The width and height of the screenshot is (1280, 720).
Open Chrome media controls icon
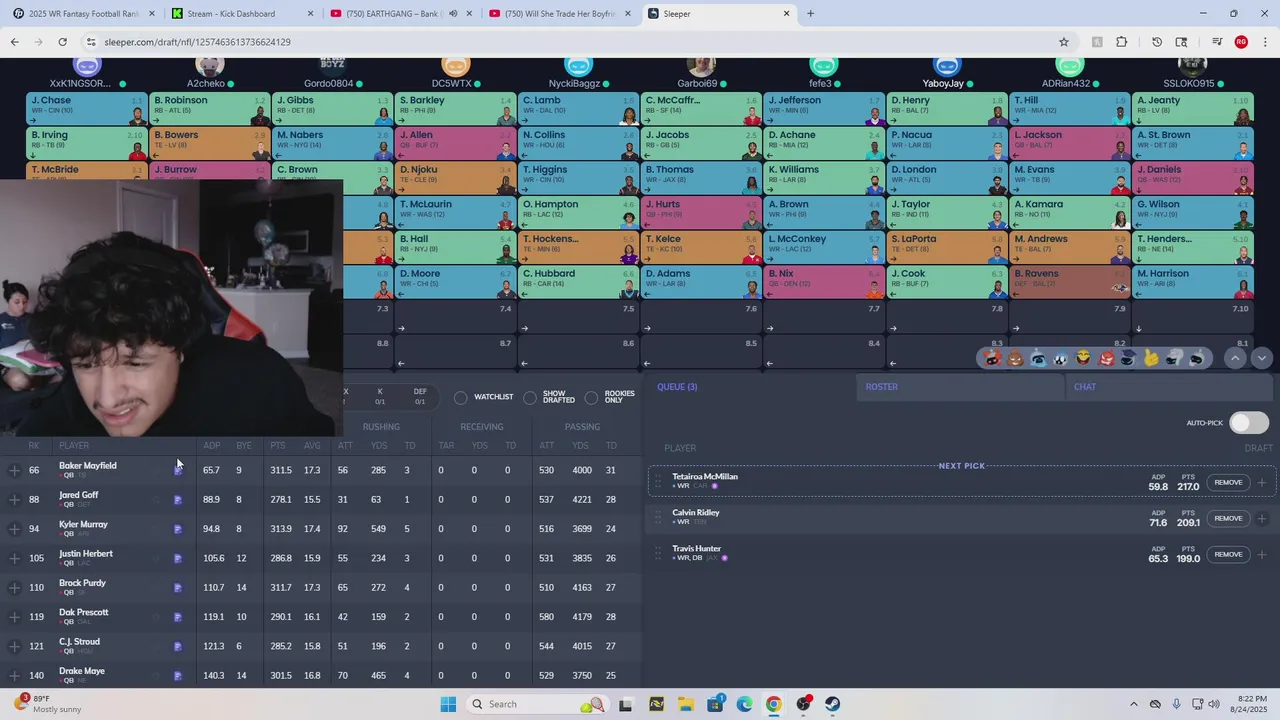click(x=1217, y=42)
